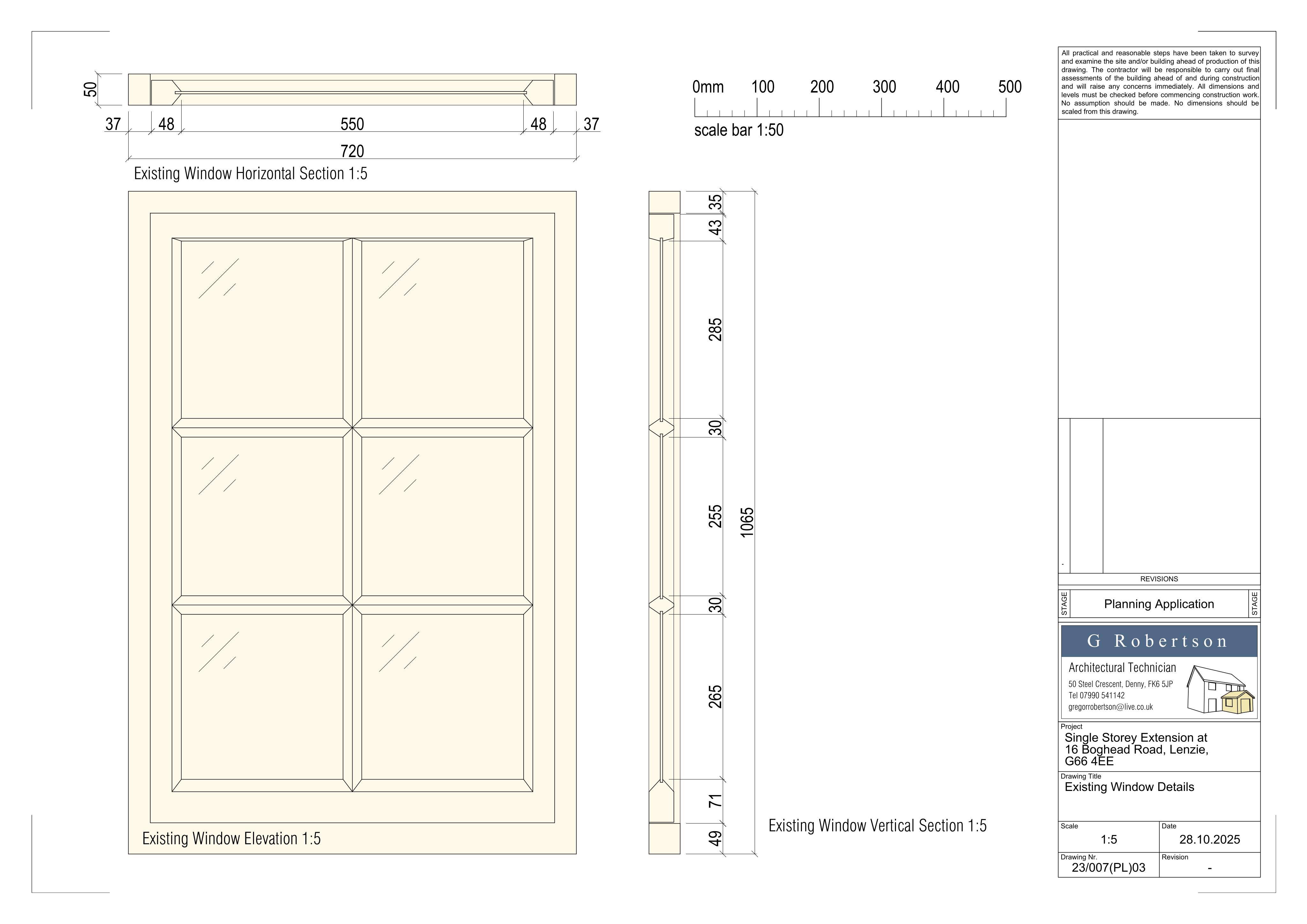Click the 'scale bar 1:50' label
This screenshot has height=924, width=1307.
pos(738,130)
